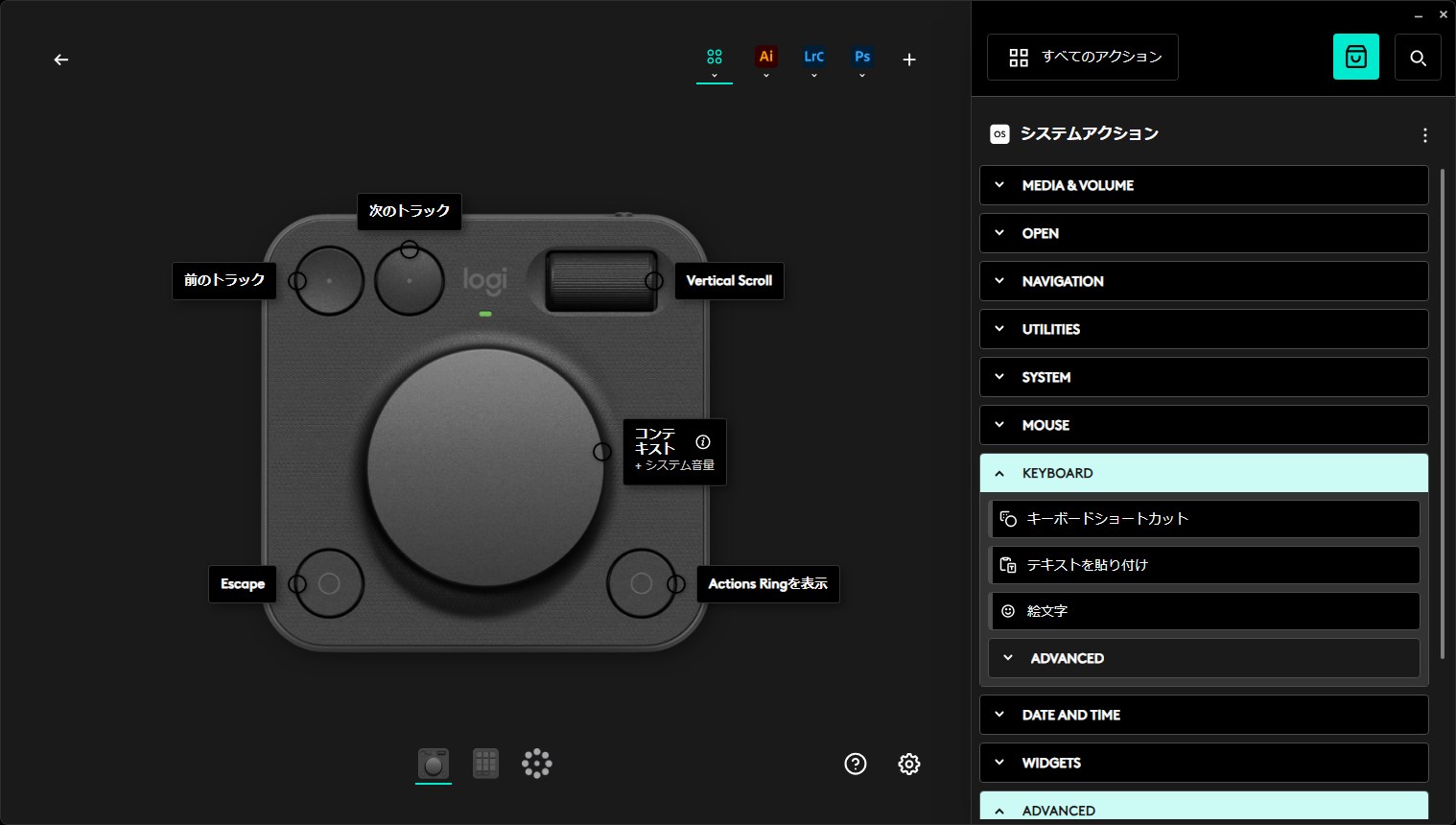Select the keypad grid device view icon

pyautogui.click(x=486, y=764)
